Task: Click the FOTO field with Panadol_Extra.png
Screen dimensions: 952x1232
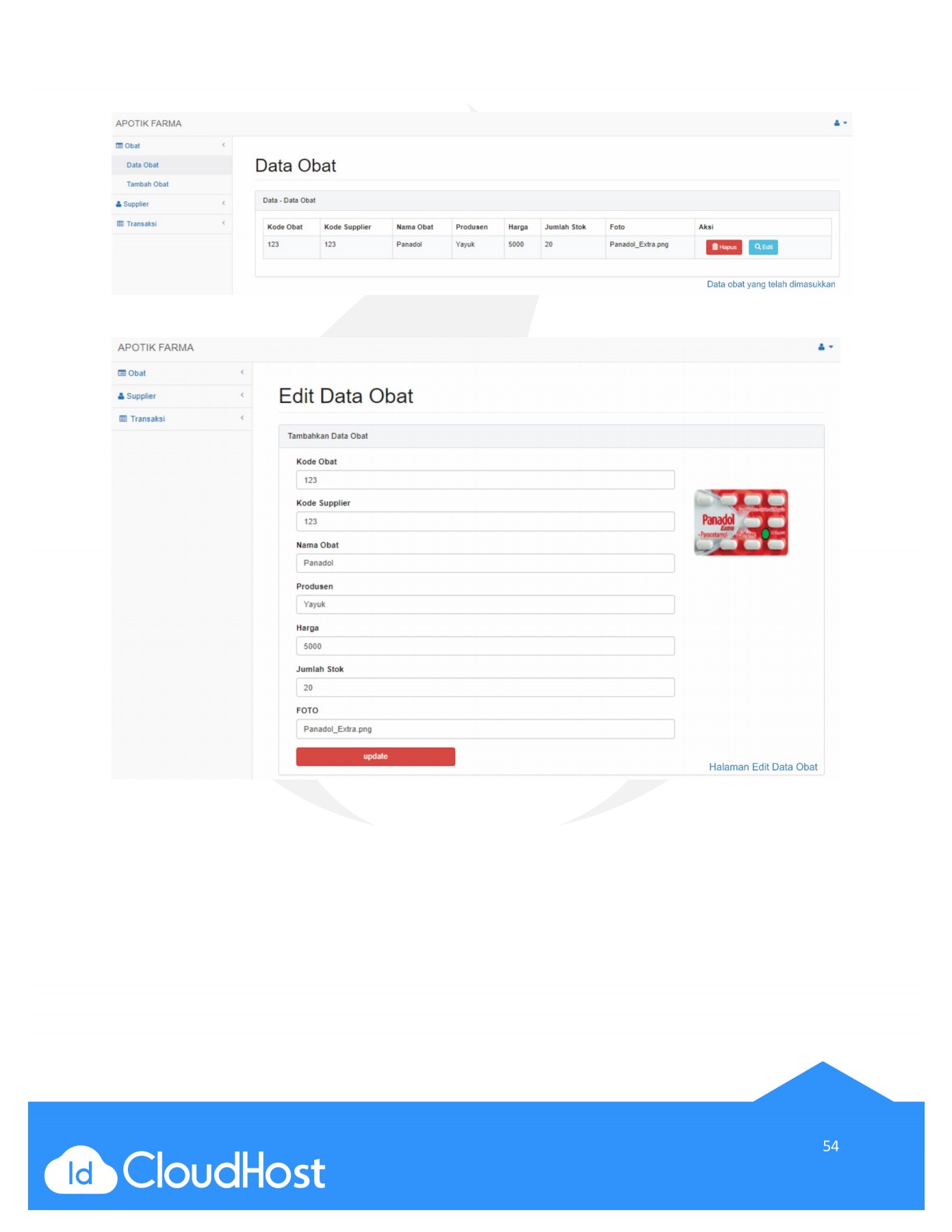Action: pyautogui.click(x=485, y=729)
